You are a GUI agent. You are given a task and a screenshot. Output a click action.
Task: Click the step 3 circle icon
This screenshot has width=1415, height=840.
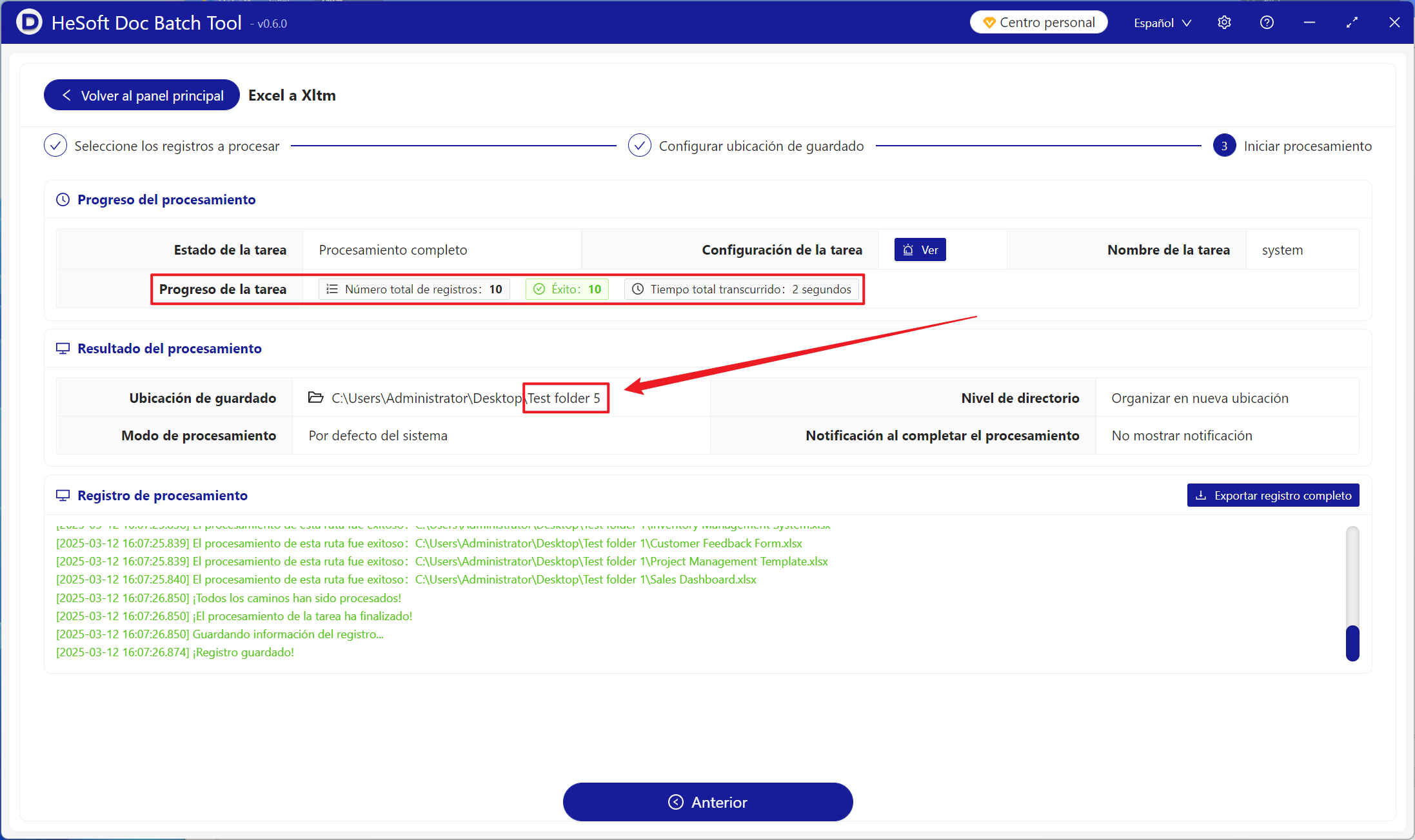[x=1224, y=146]
